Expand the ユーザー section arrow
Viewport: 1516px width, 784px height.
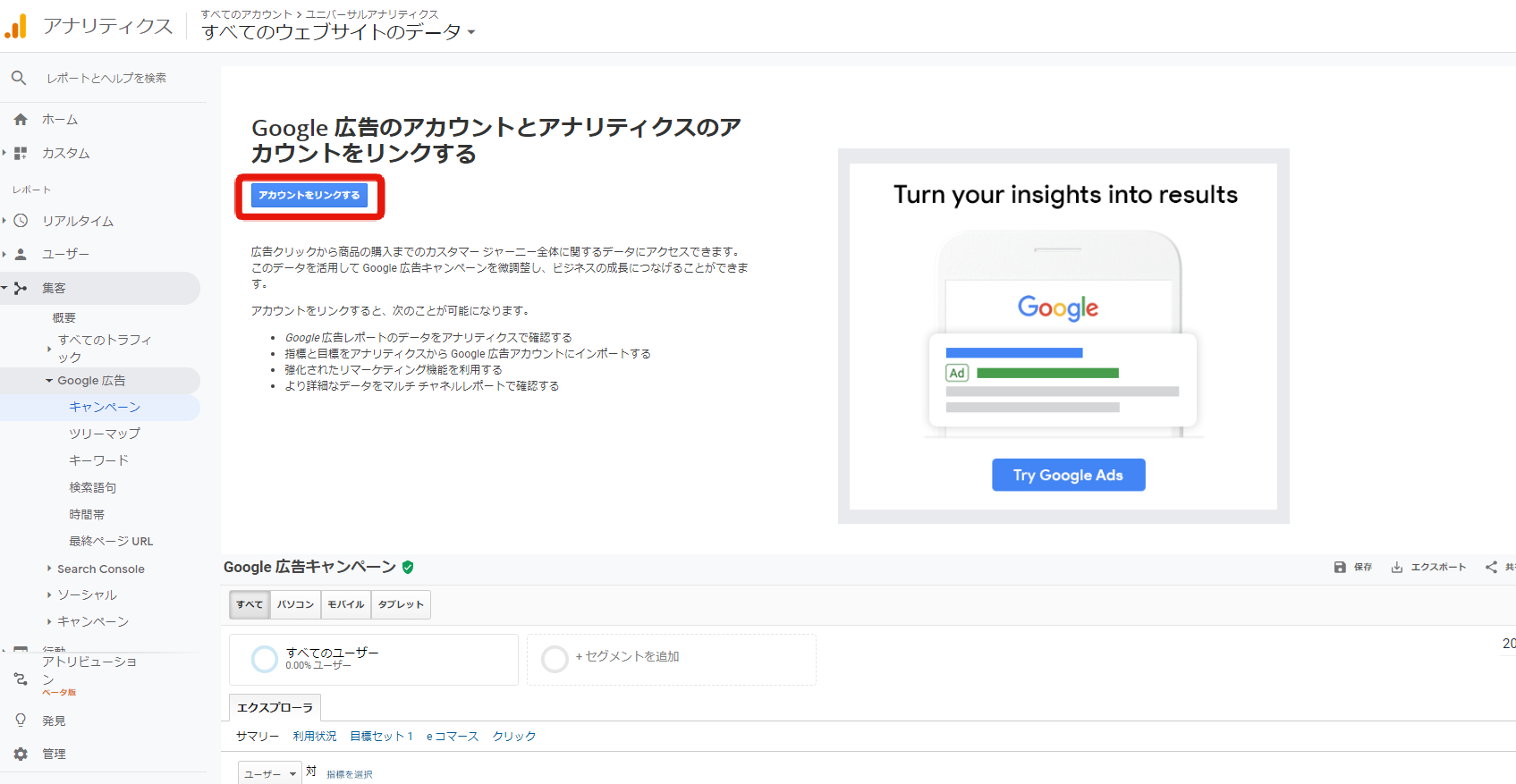(x=4, y=254)
